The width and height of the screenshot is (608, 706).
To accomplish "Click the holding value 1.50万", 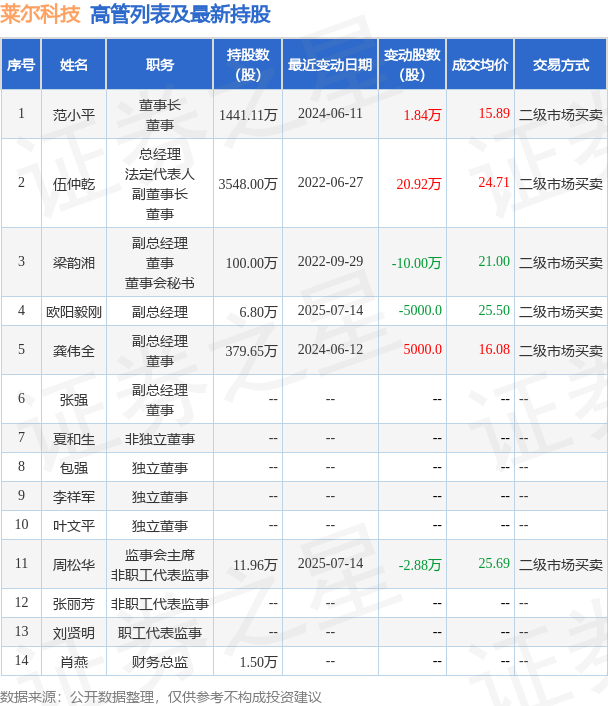I will coord(258,662).
